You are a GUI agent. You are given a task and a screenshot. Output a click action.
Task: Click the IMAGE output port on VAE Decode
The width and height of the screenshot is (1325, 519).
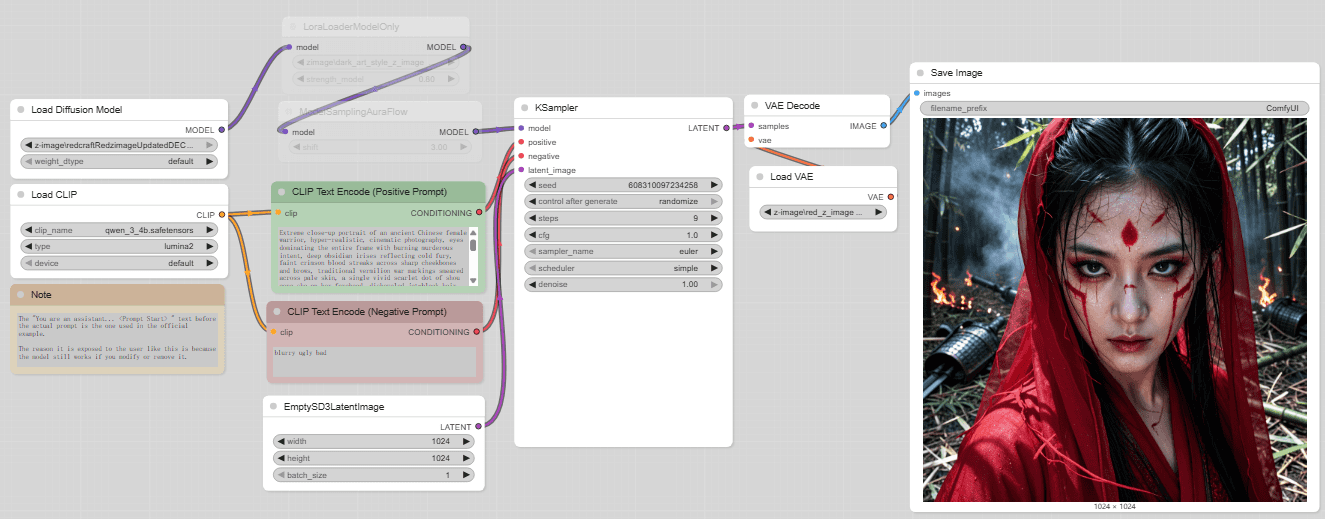(883, 126)
